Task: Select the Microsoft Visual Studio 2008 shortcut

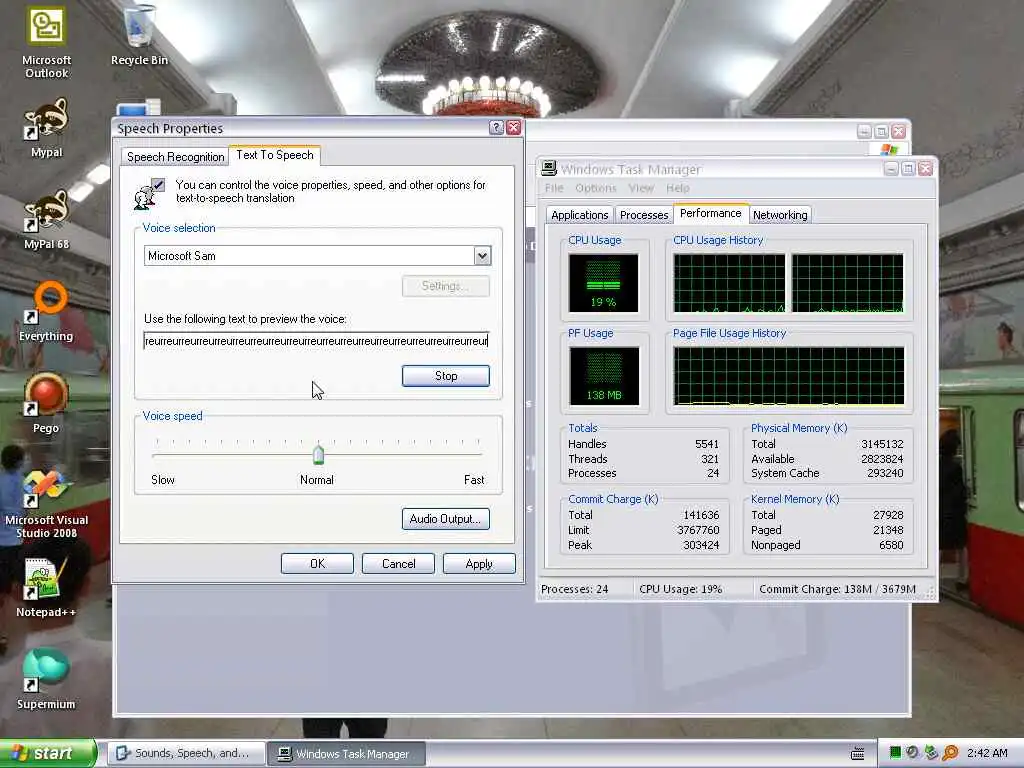Action: 46,504
